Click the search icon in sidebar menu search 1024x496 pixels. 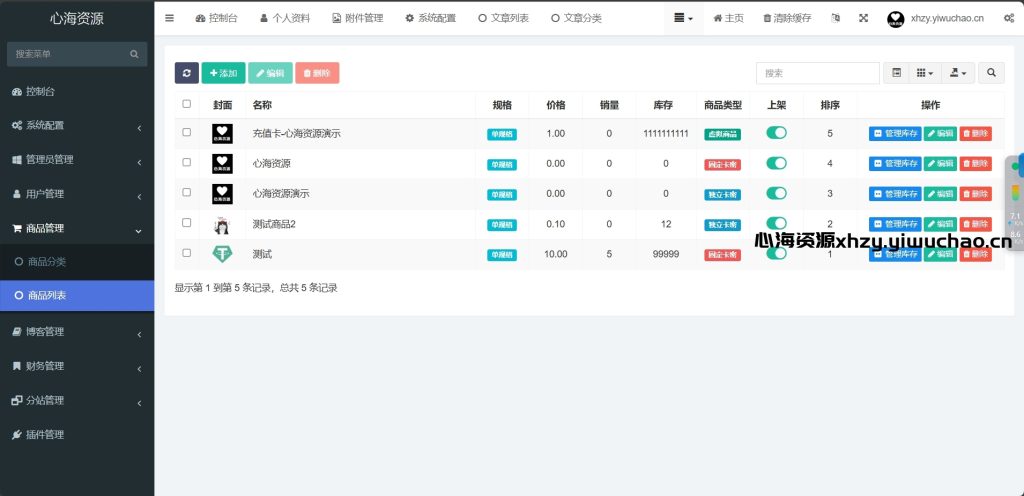134,54
